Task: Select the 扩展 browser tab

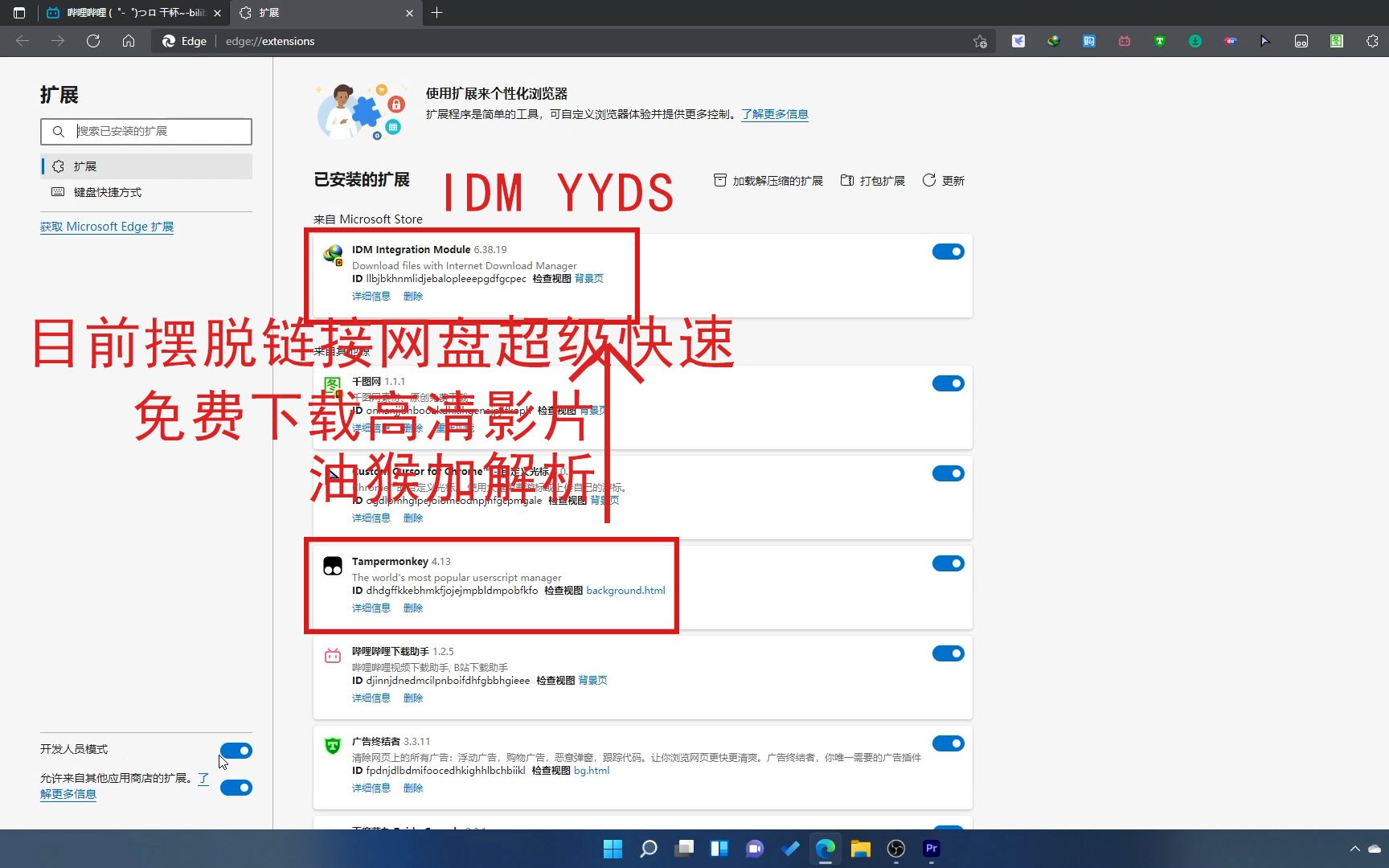Action: pos(326,13)
